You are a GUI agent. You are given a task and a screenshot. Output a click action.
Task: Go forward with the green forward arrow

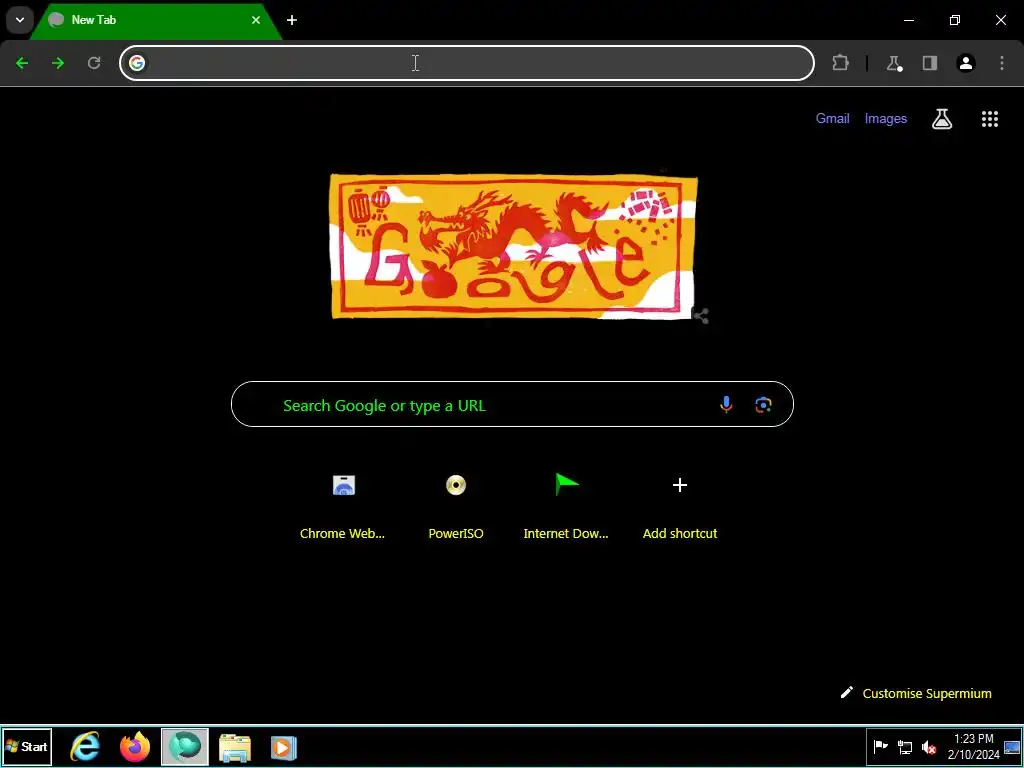point(58,63)
